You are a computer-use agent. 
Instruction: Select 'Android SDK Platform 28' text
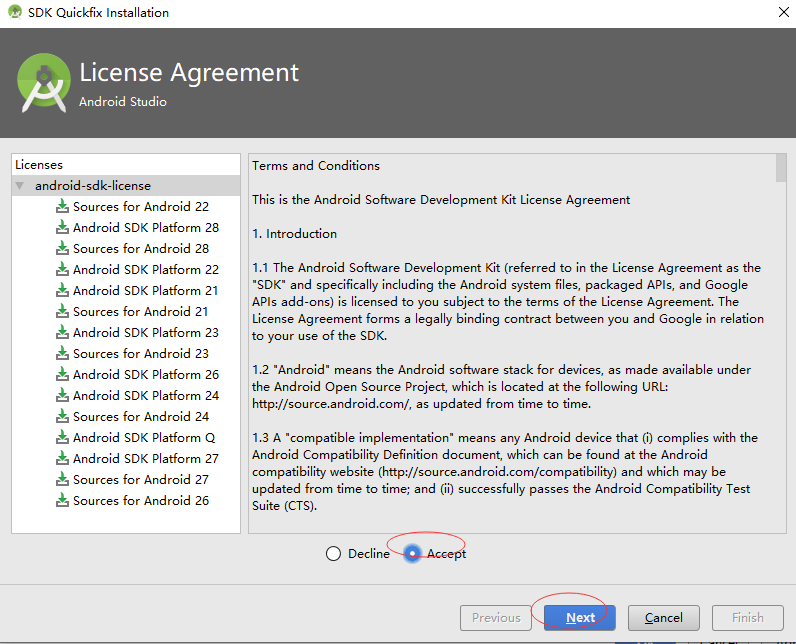146,227
